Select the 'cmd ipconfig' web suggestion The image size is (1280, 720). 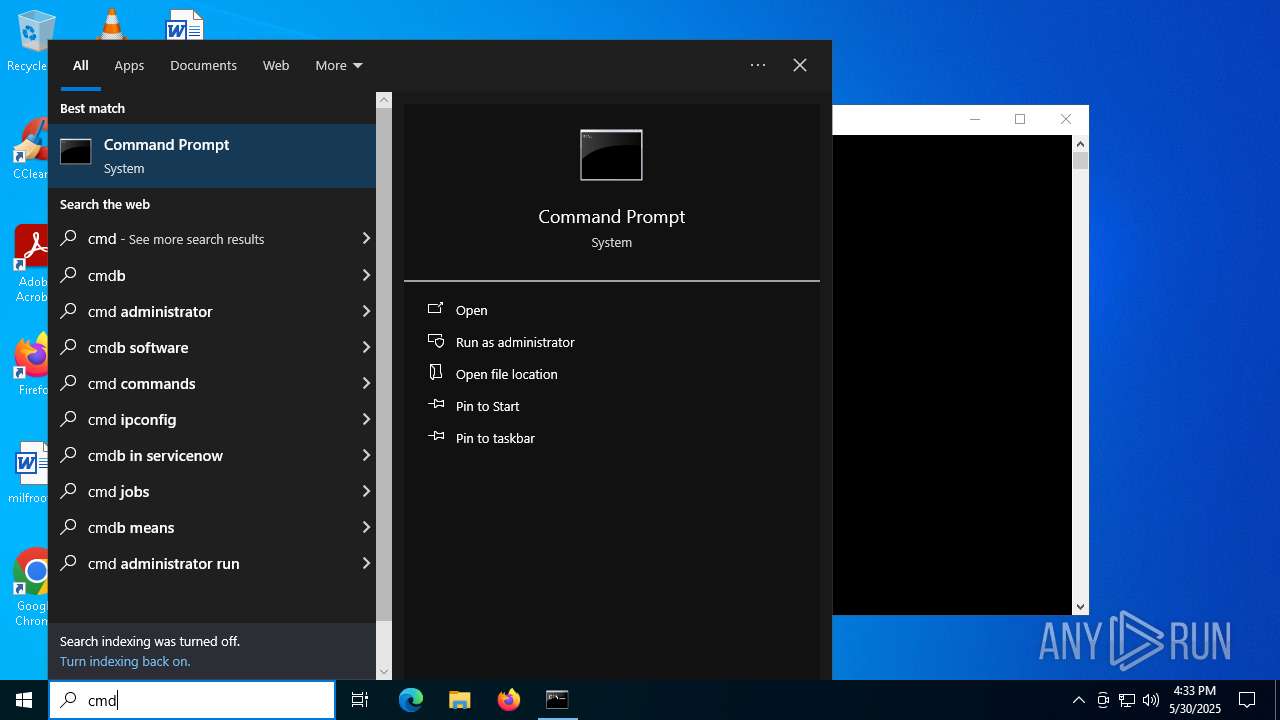[212, 419]
